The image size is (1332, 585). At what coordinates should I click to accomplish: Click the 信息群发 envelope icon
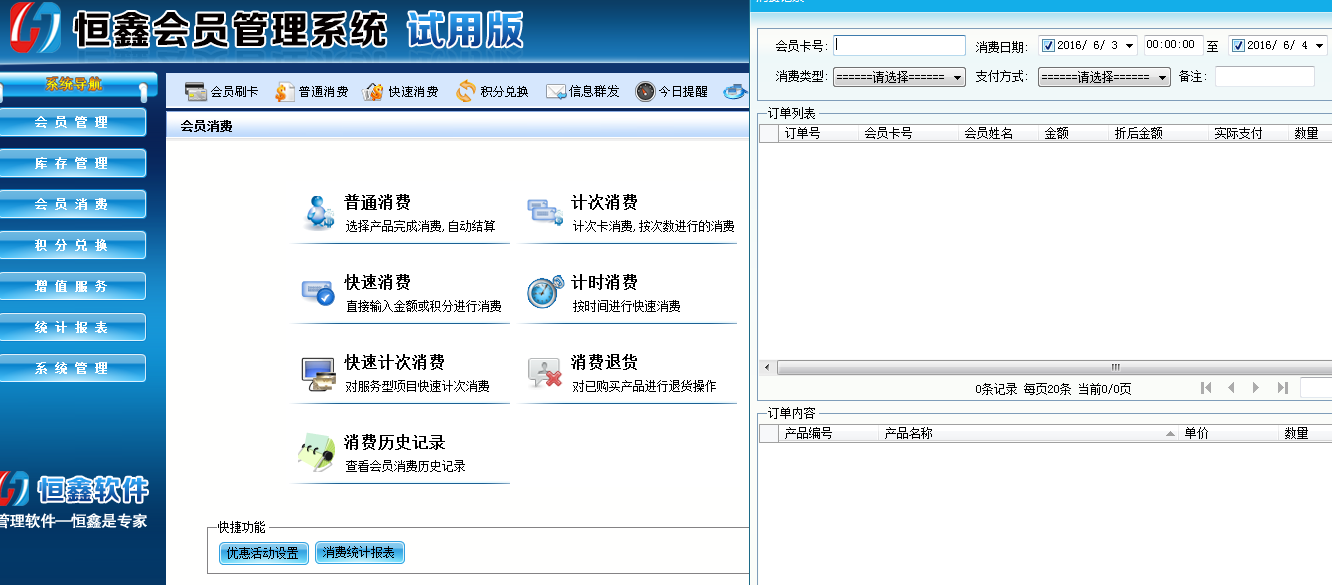(x=556, y=92)
